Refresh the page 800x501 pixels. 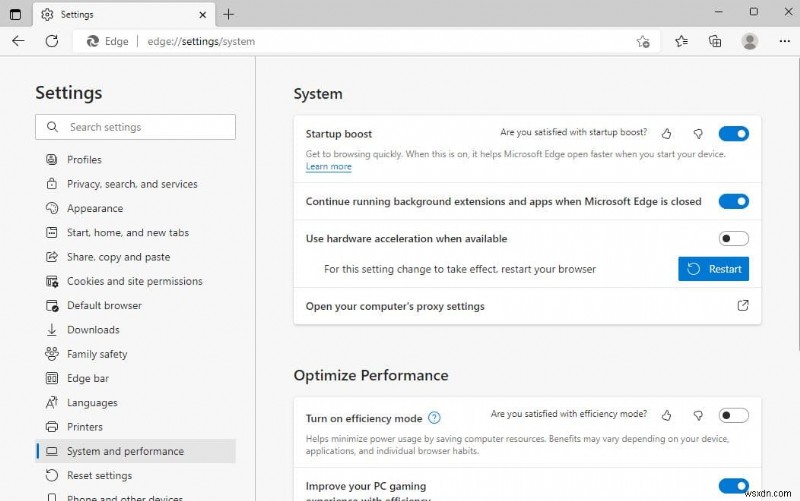coord(52,41)
